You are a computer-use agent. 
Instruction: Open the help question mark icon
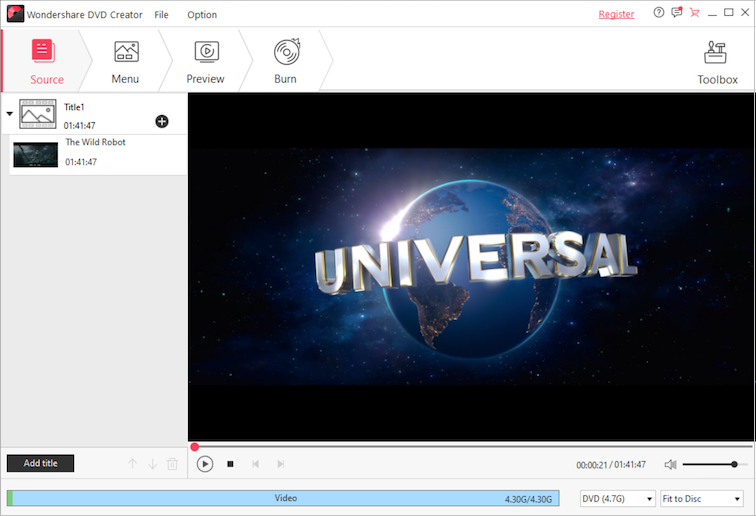pyautogui.click(x=659, y=13)
